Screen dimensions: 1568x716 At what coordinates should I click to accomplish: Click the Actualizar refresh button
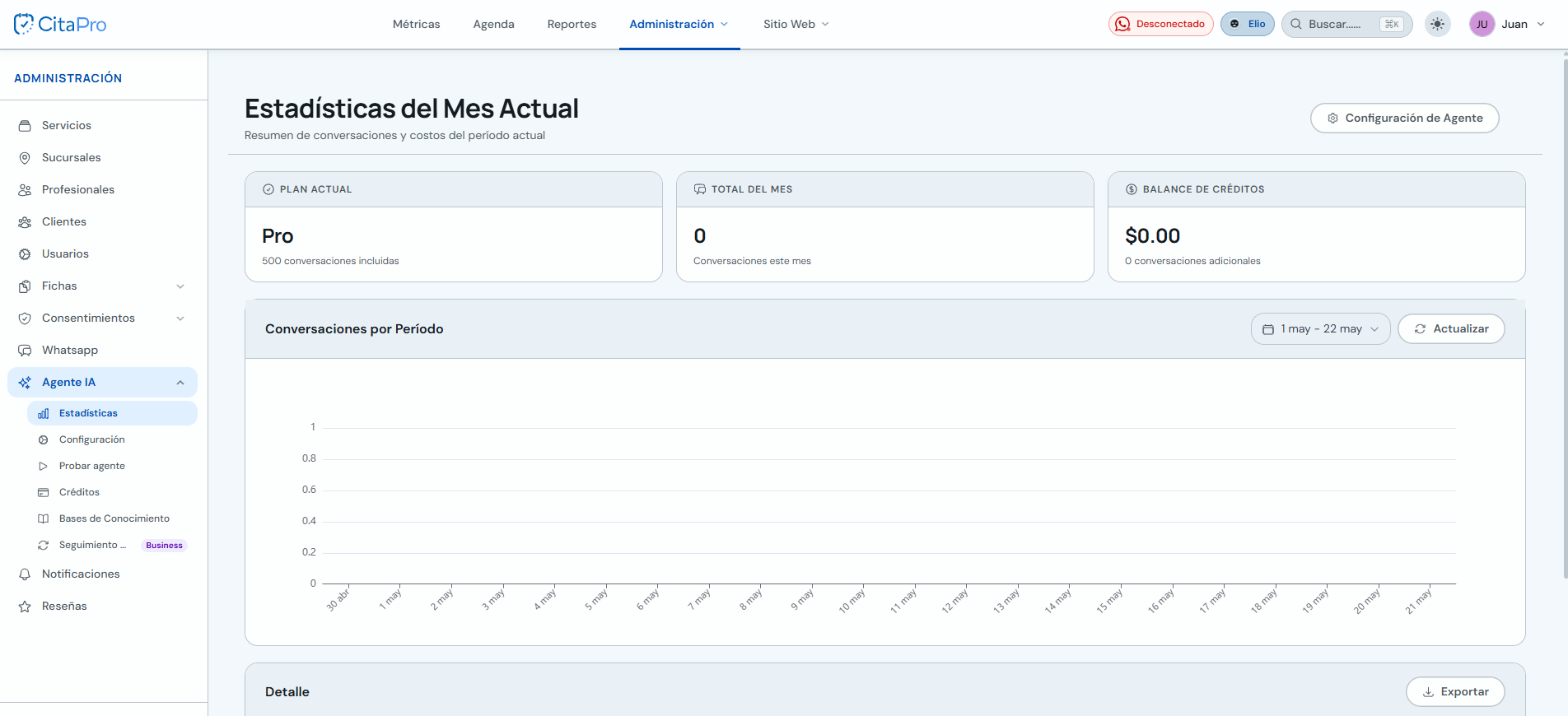[x=1451, y=328]
